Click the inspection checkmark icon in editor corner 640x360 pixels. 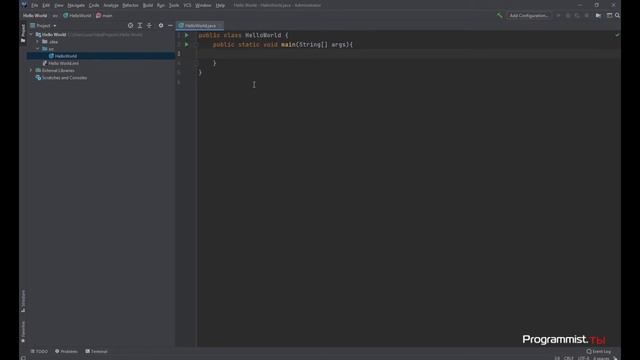point(617,35)
